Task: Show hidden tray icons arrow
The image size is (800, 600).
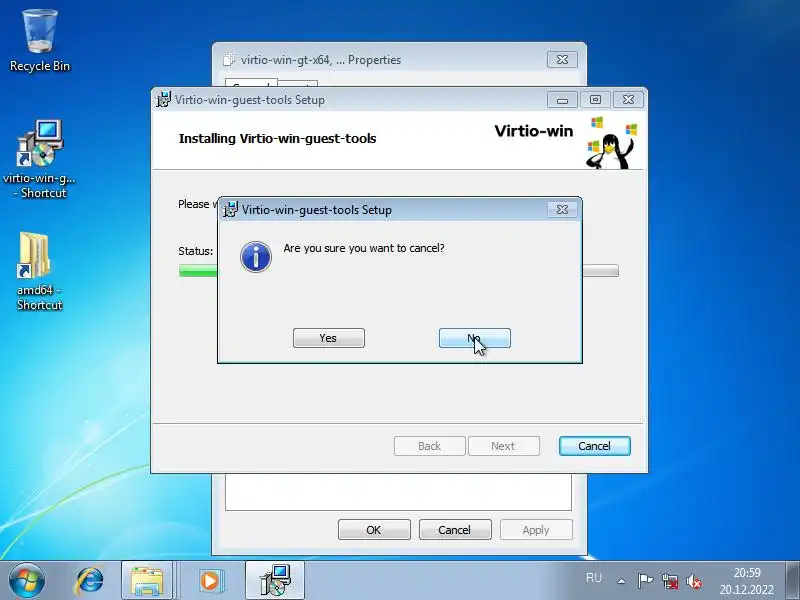Action: pos(621,581)
